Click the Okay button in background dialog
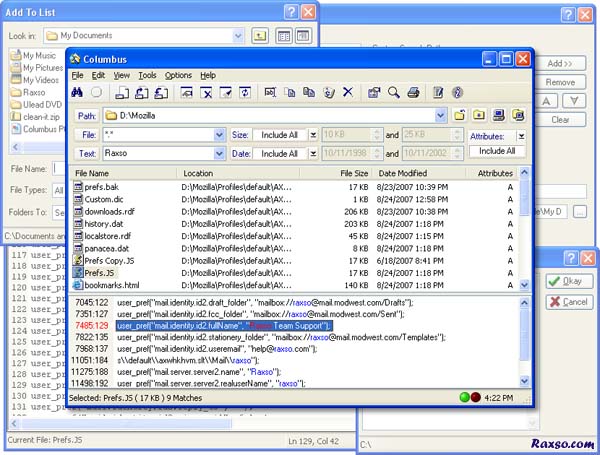Screen dimensions: 600x455 pos(569,281)
